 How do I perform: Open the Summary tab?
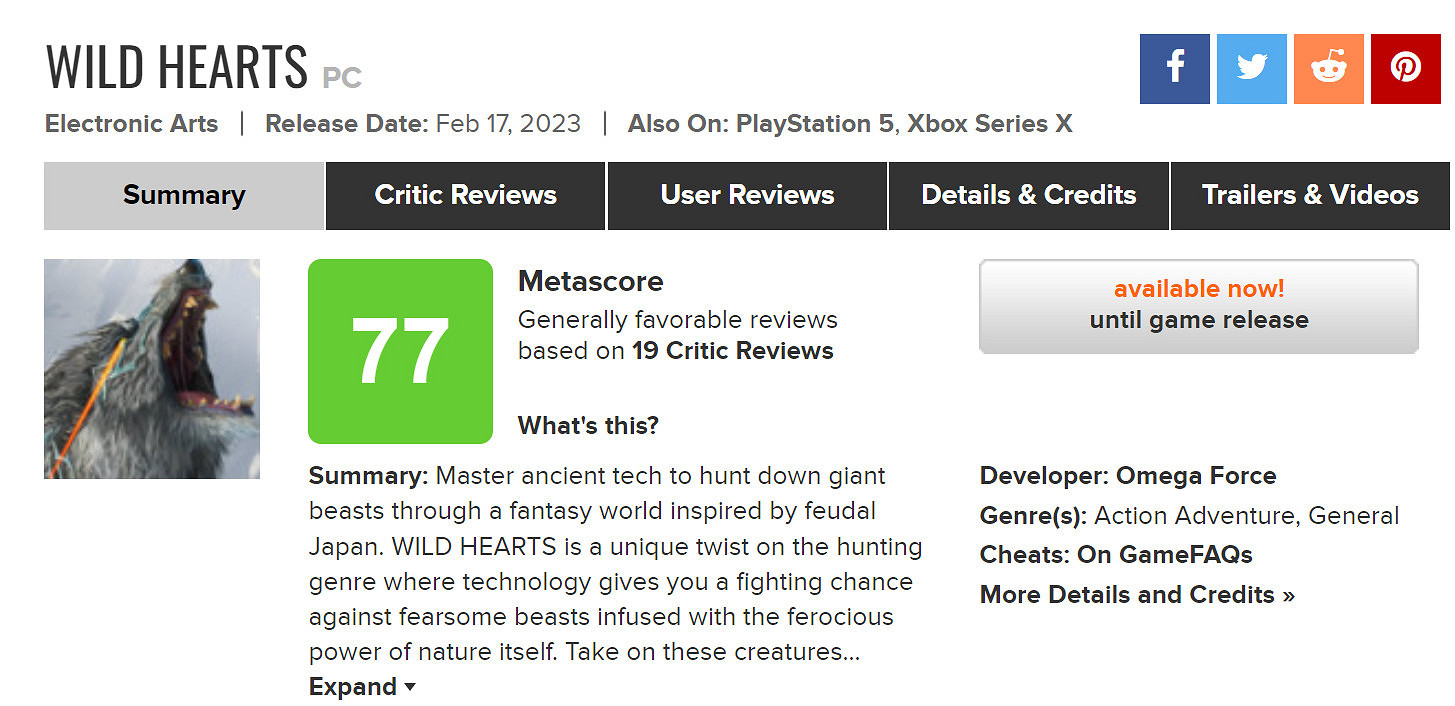[x=184, y=195]
